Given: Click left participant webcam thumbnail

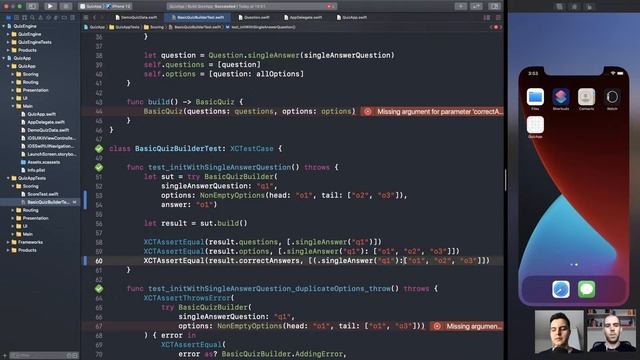Looking at the screenshot, I should pos(559,331).
